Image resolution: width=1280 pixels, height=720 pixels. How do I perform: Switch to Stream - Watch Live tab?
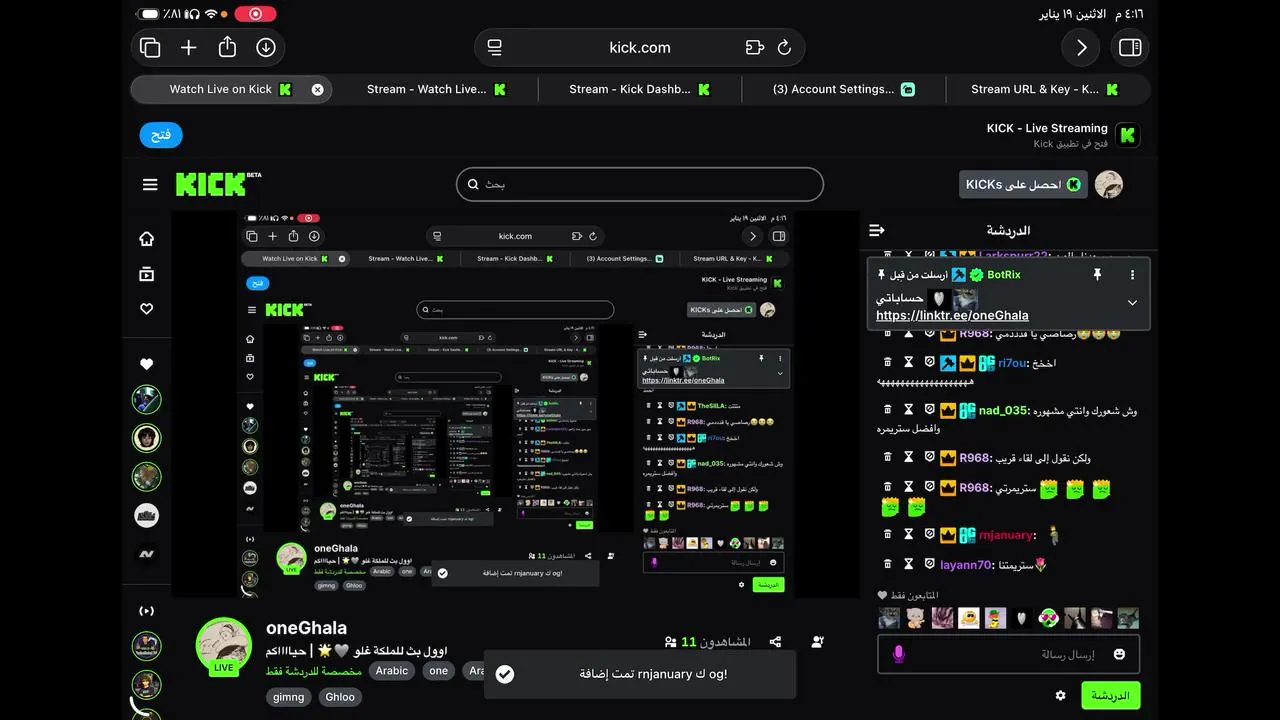point(436,89)
